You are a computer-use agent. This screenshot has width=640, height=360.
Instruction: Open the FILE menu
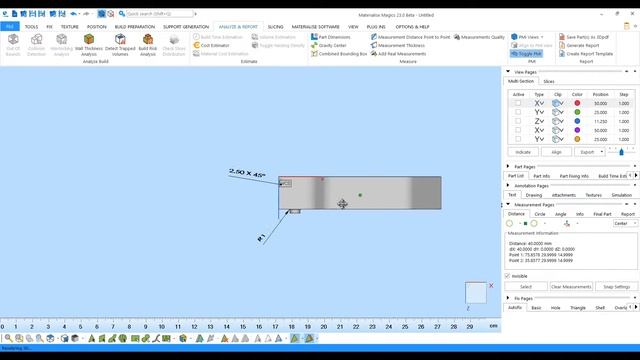coord(10,27)
